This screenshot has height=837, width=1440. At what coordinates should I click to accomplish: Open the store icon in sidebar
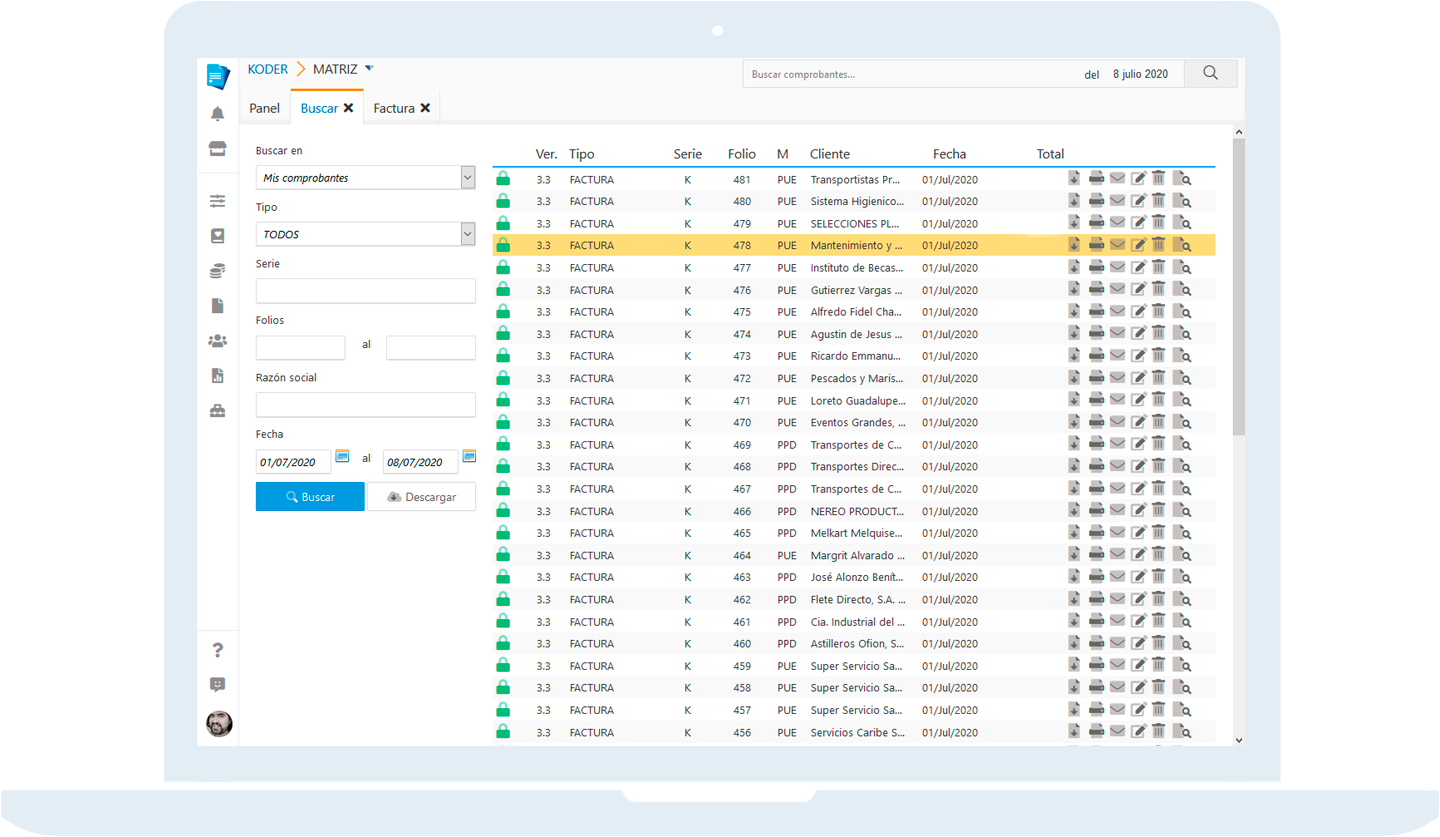click(217, 149)
